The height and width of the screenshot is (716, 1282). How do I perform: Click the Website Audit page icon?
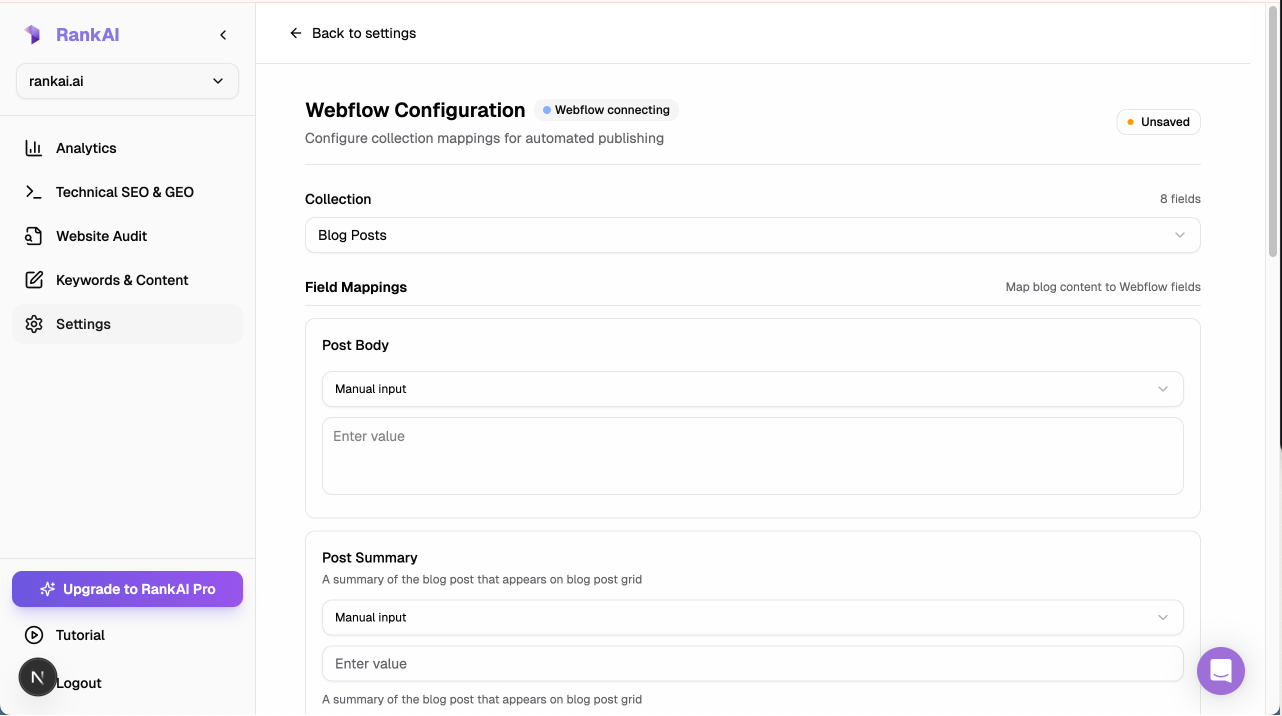pos(33,235)
